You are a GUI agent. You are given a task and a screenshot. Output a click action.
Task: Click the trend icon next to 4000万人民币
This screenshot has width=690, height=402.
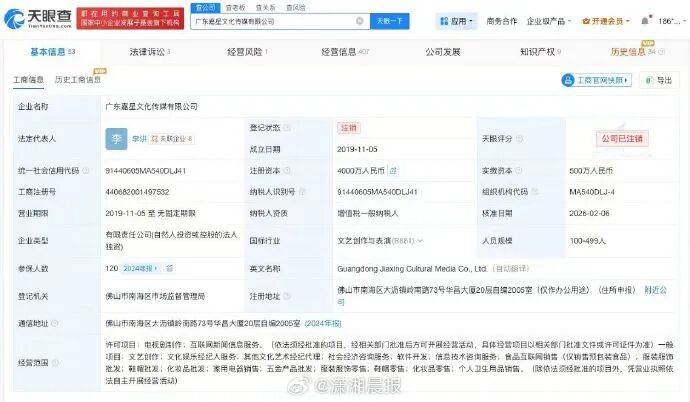click(393, 171)
